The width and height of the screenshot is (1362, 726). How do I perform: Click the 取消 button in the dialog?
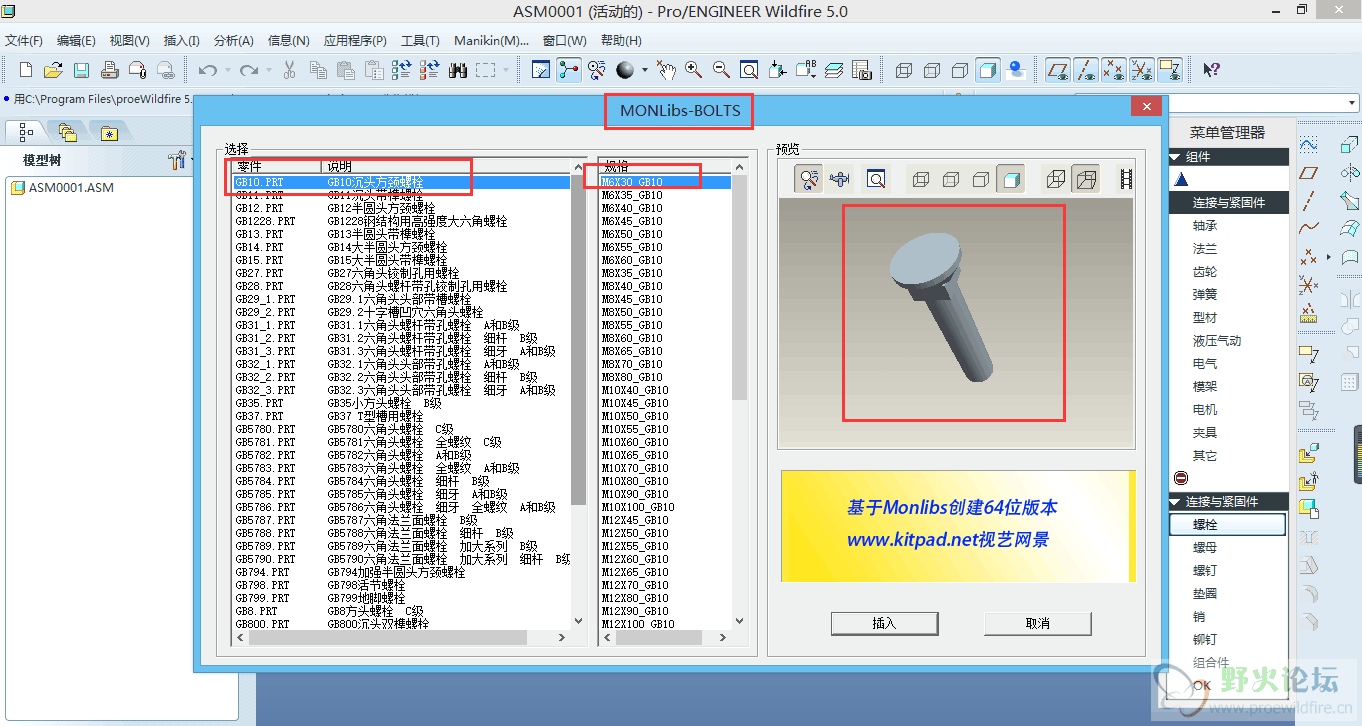click(x=1037, y=623)
